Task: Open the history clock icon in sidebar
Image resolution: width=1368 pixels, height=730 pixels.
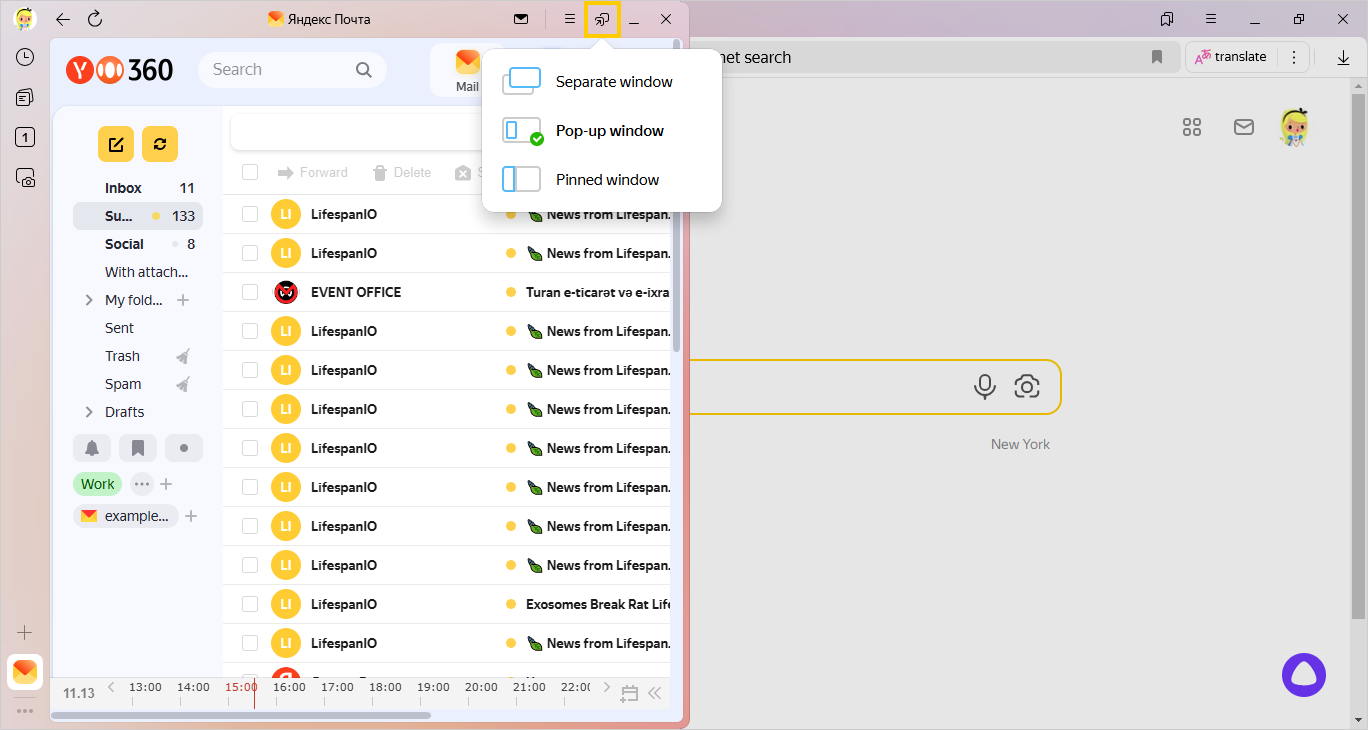Action: (25, 57)
